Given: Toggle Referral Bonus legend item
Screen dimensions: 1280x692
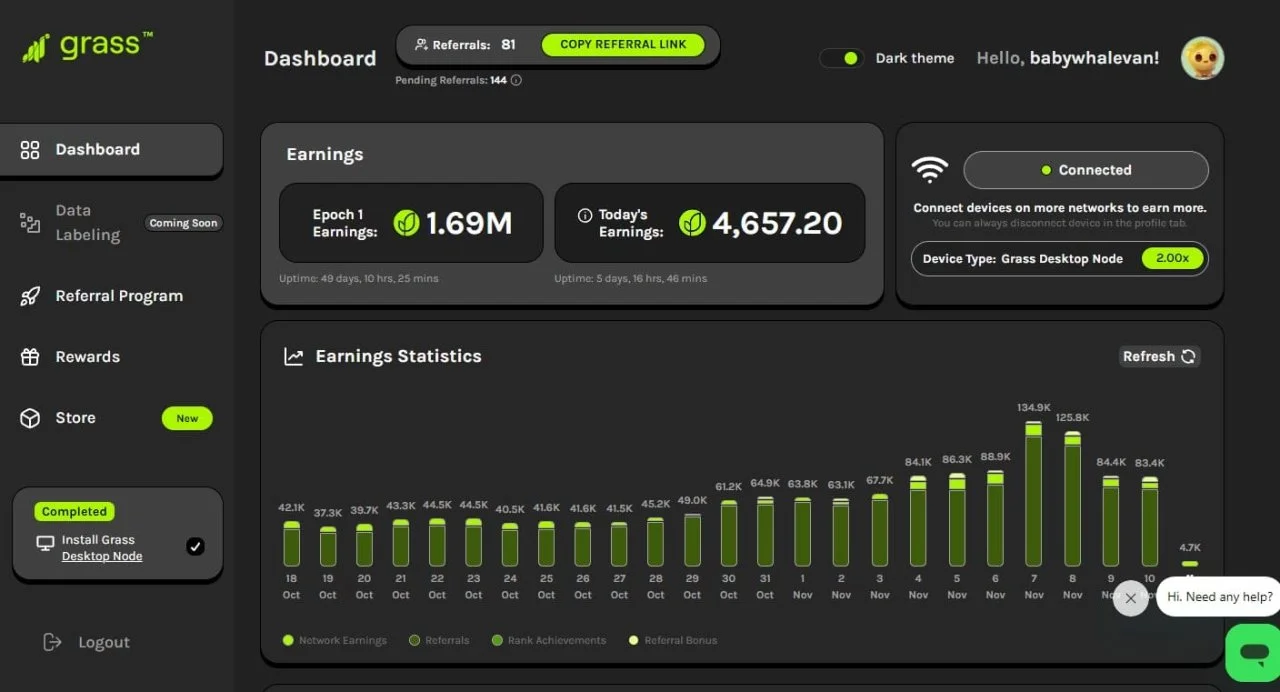Looking at the screenshot, I should 673,640.
